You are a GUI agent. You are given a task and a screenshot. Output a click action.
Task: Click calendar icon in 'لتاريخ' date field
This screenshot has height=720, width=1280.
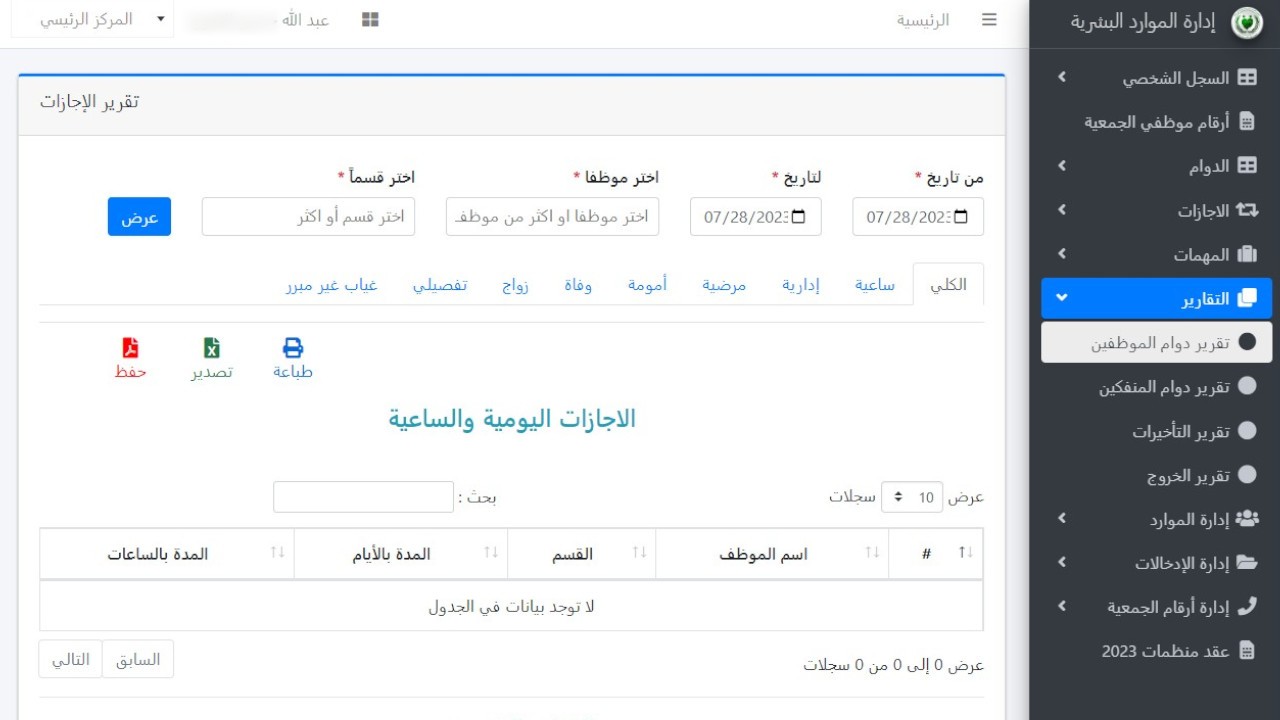(x=799, y=217)
